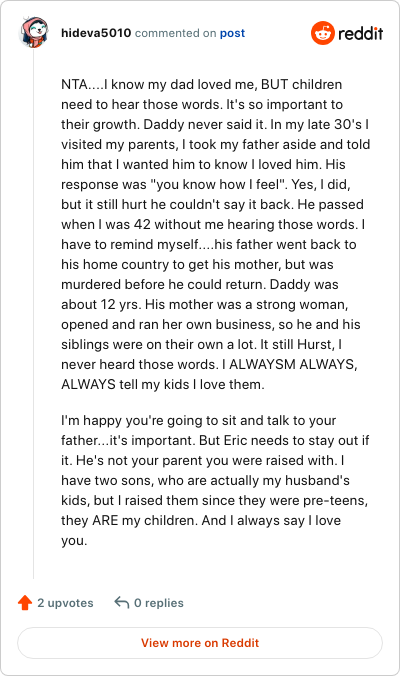Click the "View more on Reddit" button

pos(200,643)
